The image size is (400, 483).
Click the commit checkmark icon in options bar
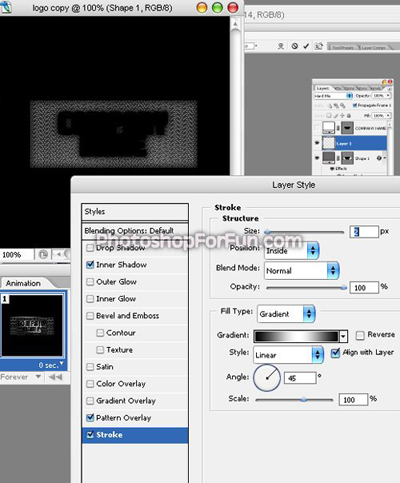tap(306, 46)
